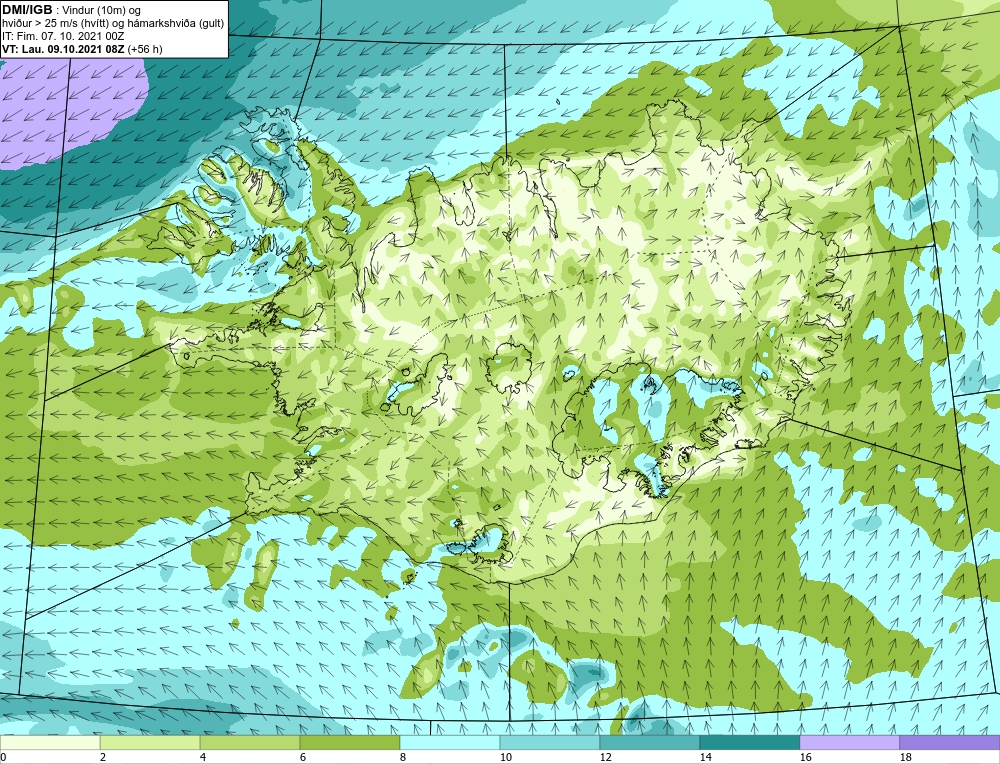Click the 2–4 m/s light green legend swatch
The height and width of the screenshot is (764, 1000).
click(150, 742)
